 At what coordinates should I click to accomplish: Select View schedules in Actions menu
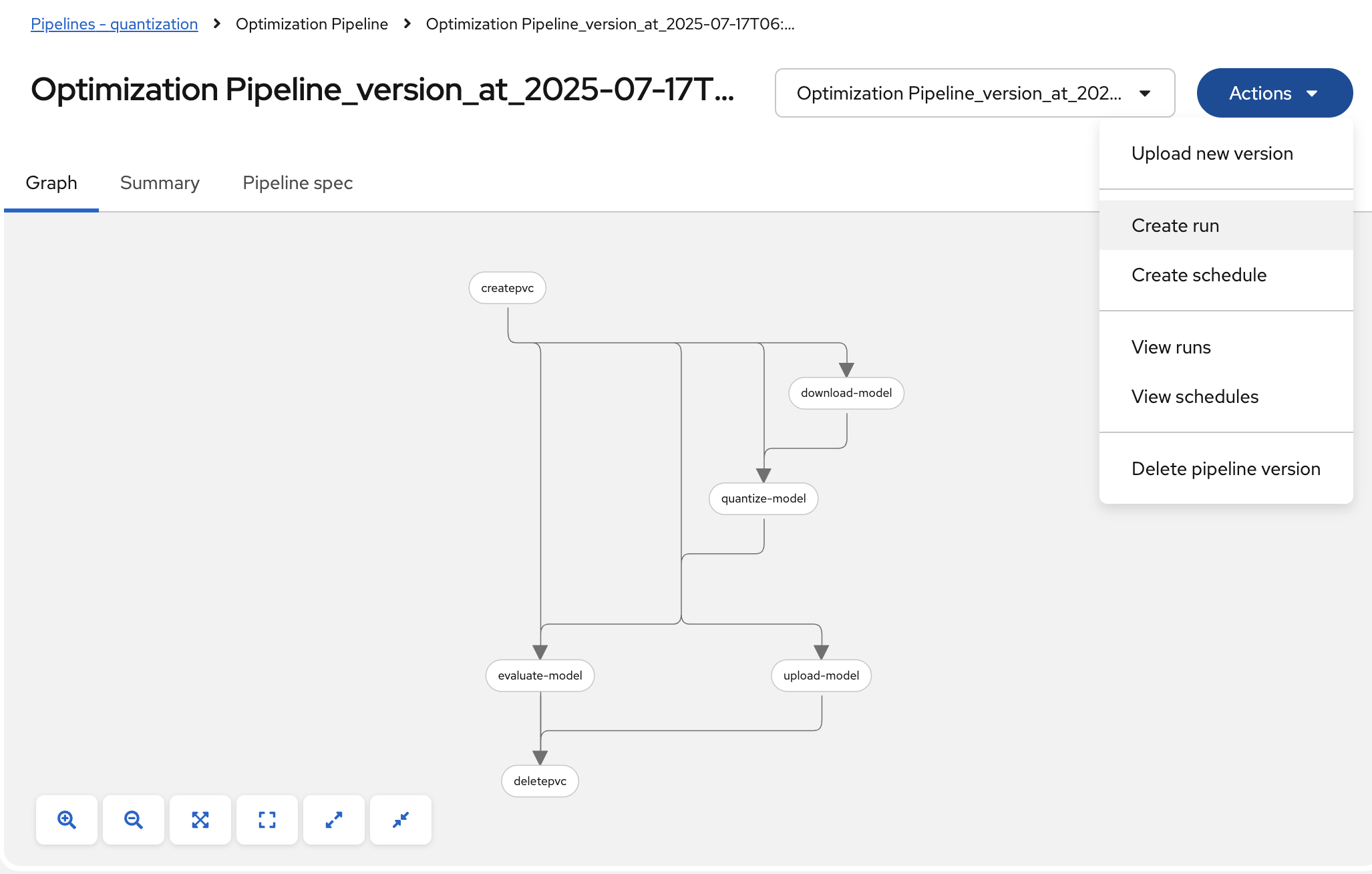click(1226, 397)
